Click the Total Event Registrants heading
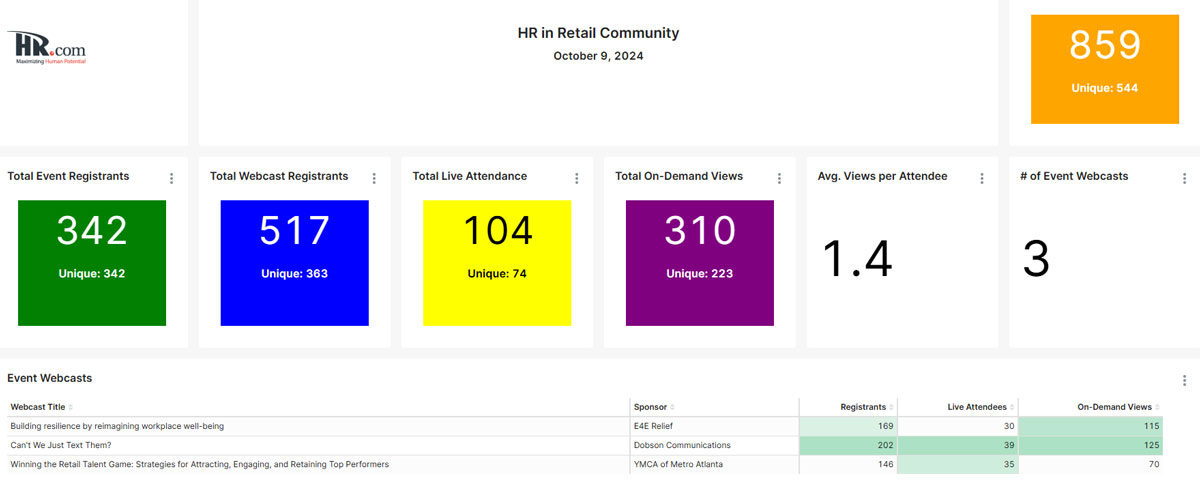1200x490 pixels. [x=68, y=176]
